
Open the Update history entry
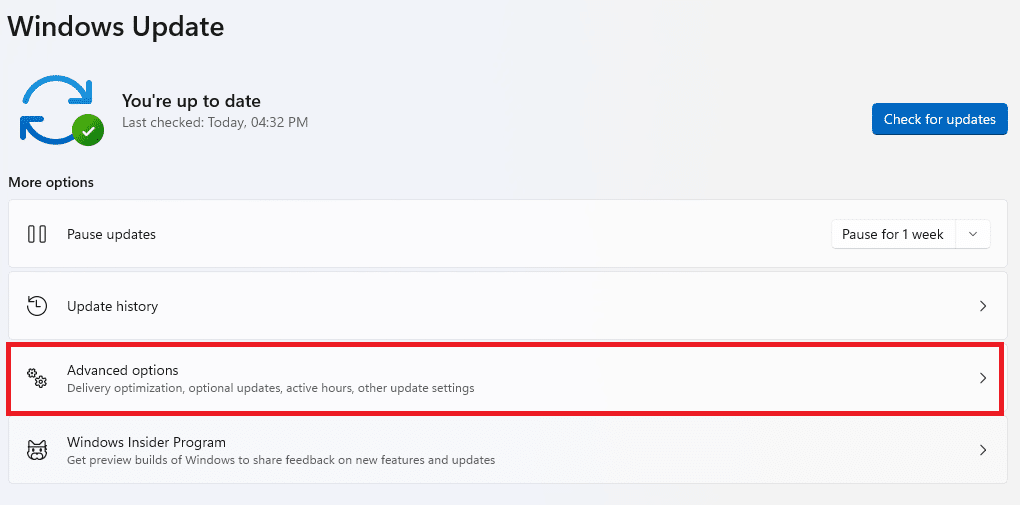(112, 306)
